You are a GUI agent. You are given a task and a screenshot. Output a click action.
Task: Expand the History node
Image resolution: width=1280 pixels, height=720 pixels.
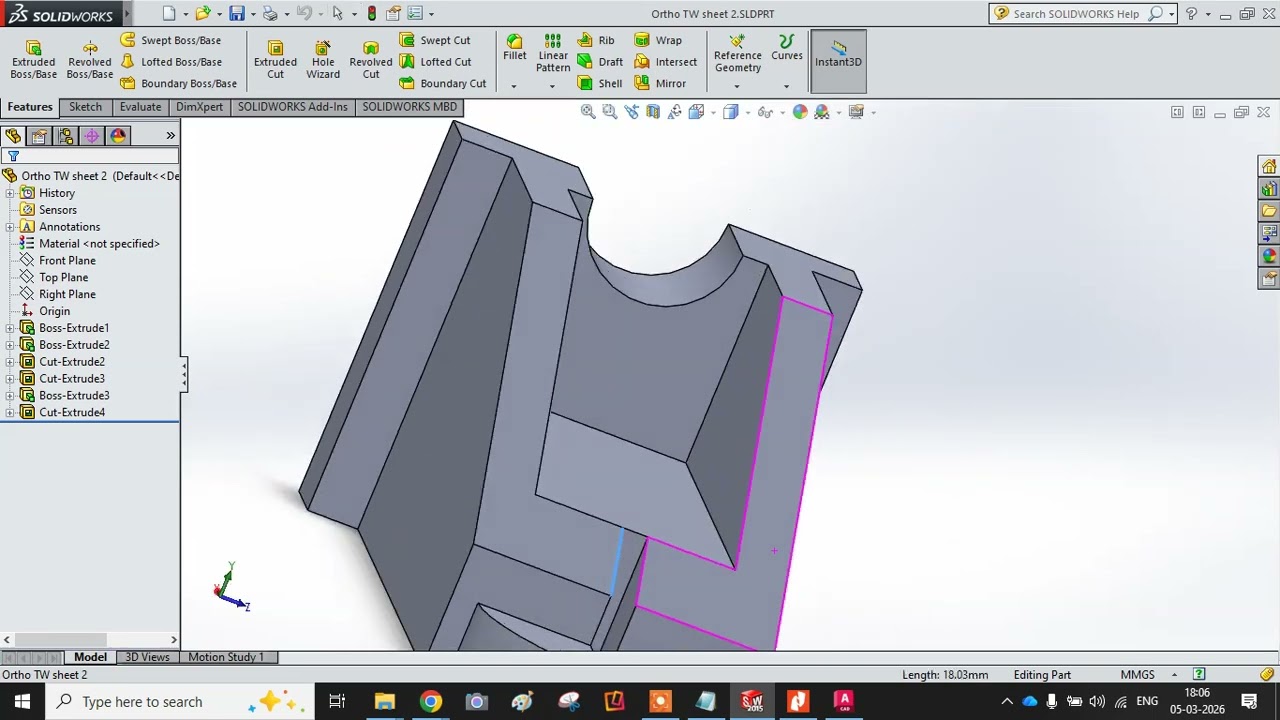10,193
